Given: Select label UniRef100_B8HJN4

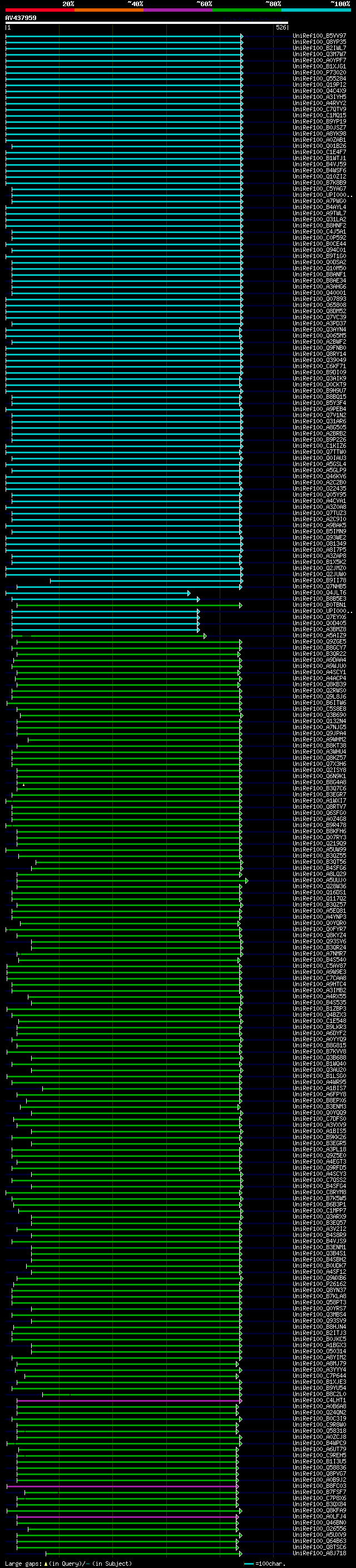Looking at the screenshot, I should 319,1327.
